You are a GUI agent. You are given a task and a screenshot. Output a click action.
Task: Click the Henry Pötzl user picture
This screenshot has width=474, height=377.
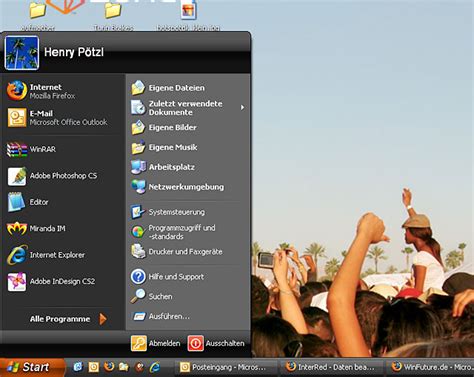(22, 53)
